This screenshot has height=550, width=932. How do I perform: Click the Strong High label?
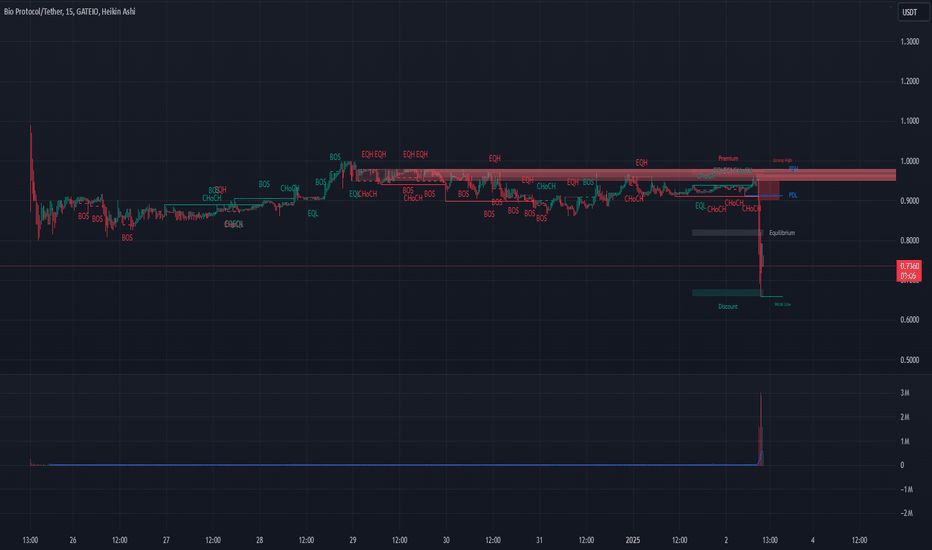coord(782,161)
